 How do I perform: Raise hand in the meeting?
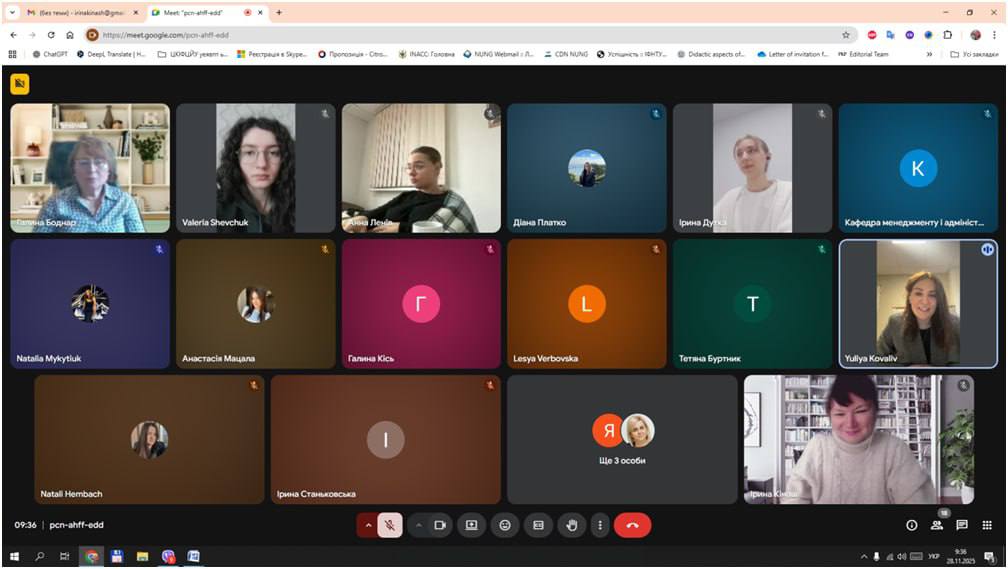tap(572, 525)
